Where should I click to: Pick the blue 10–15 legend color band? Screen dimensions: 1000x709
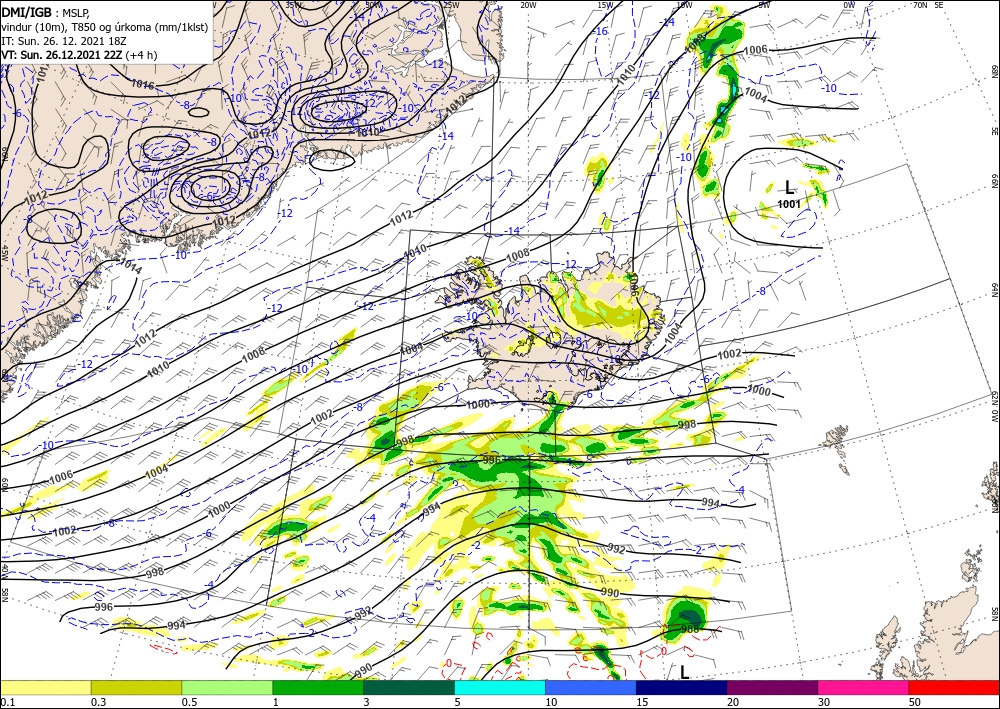(x=591, y=687)
